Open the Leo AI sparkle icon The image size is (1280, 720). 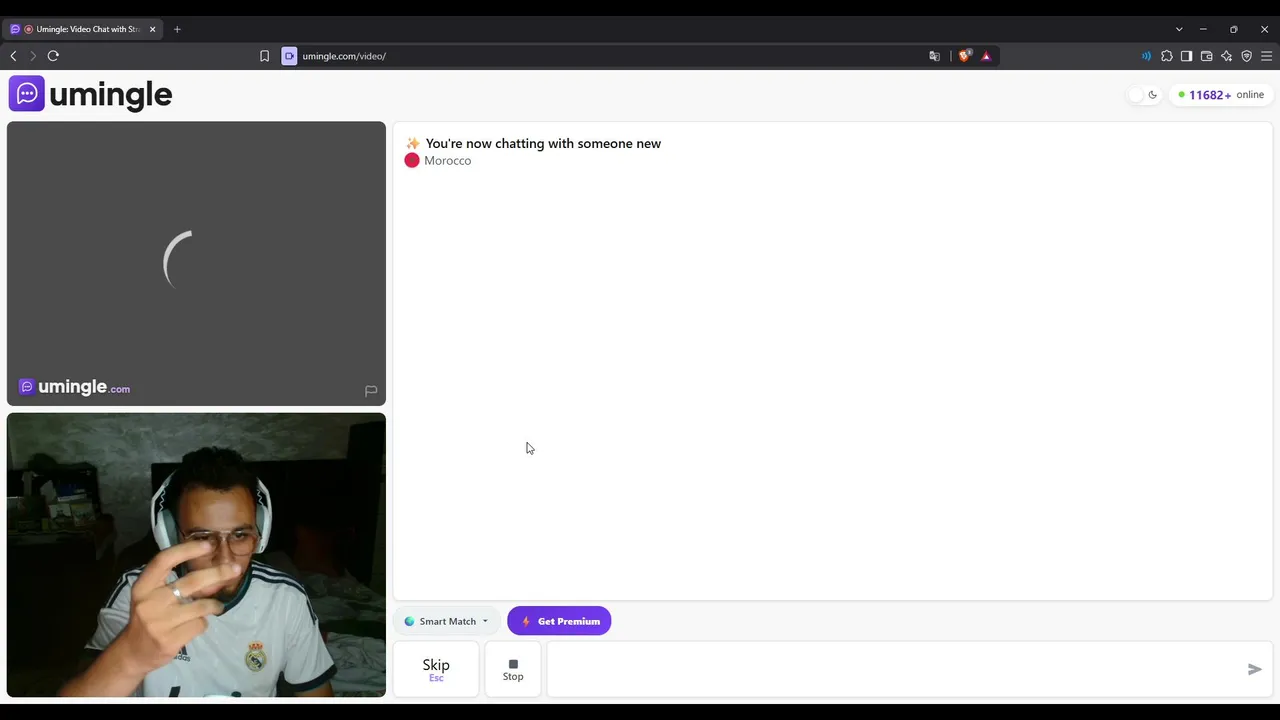tap(1226, 56)
